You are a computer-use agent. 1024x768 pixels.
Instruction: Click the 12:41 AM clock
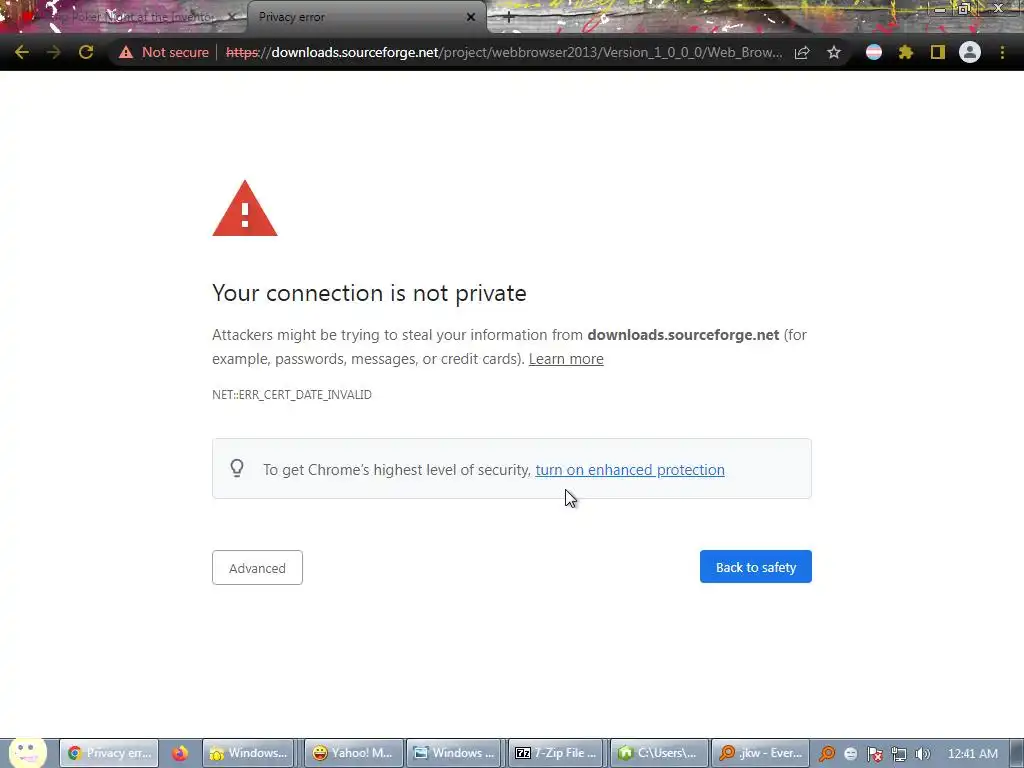(972, 754)
